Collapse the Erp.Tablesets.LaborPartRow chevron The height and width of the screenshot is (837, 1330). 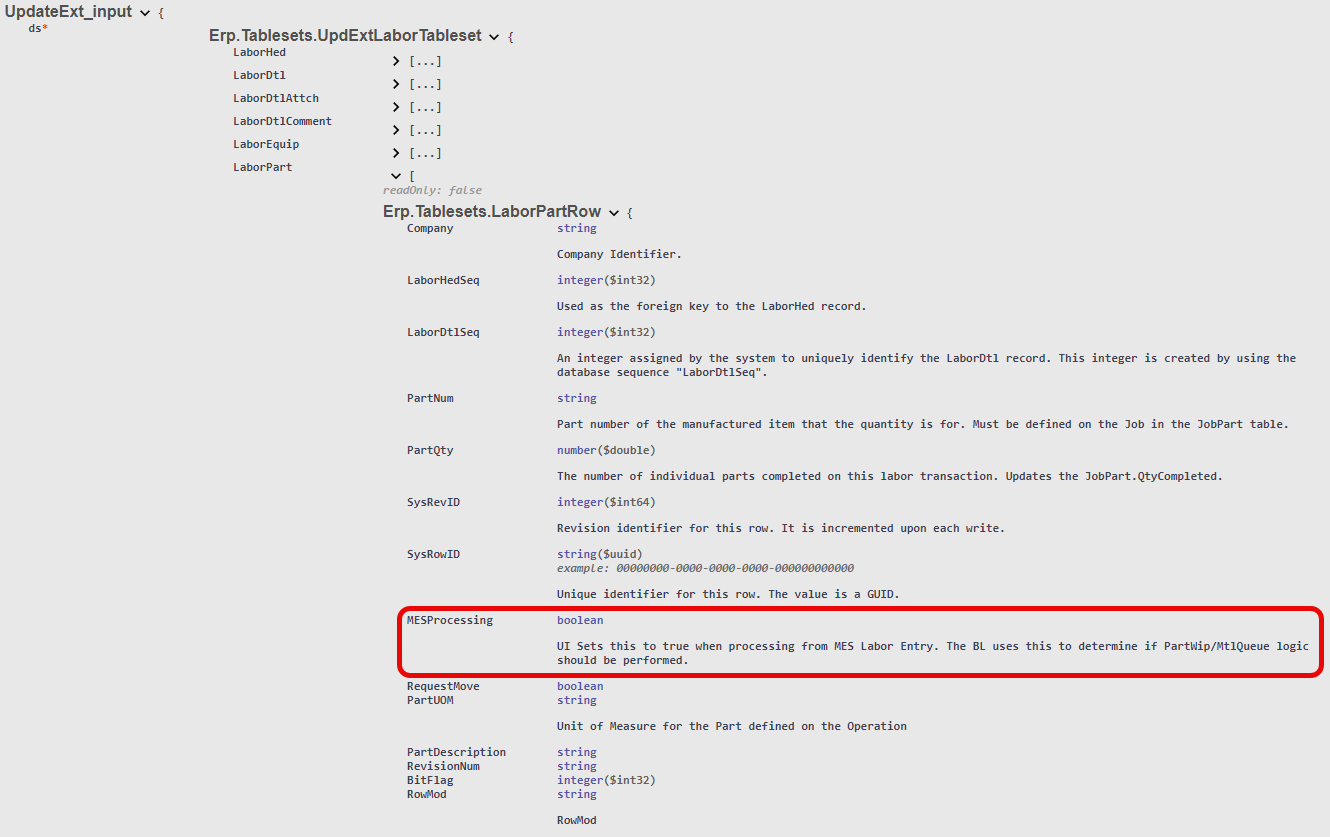coord(613,213)
